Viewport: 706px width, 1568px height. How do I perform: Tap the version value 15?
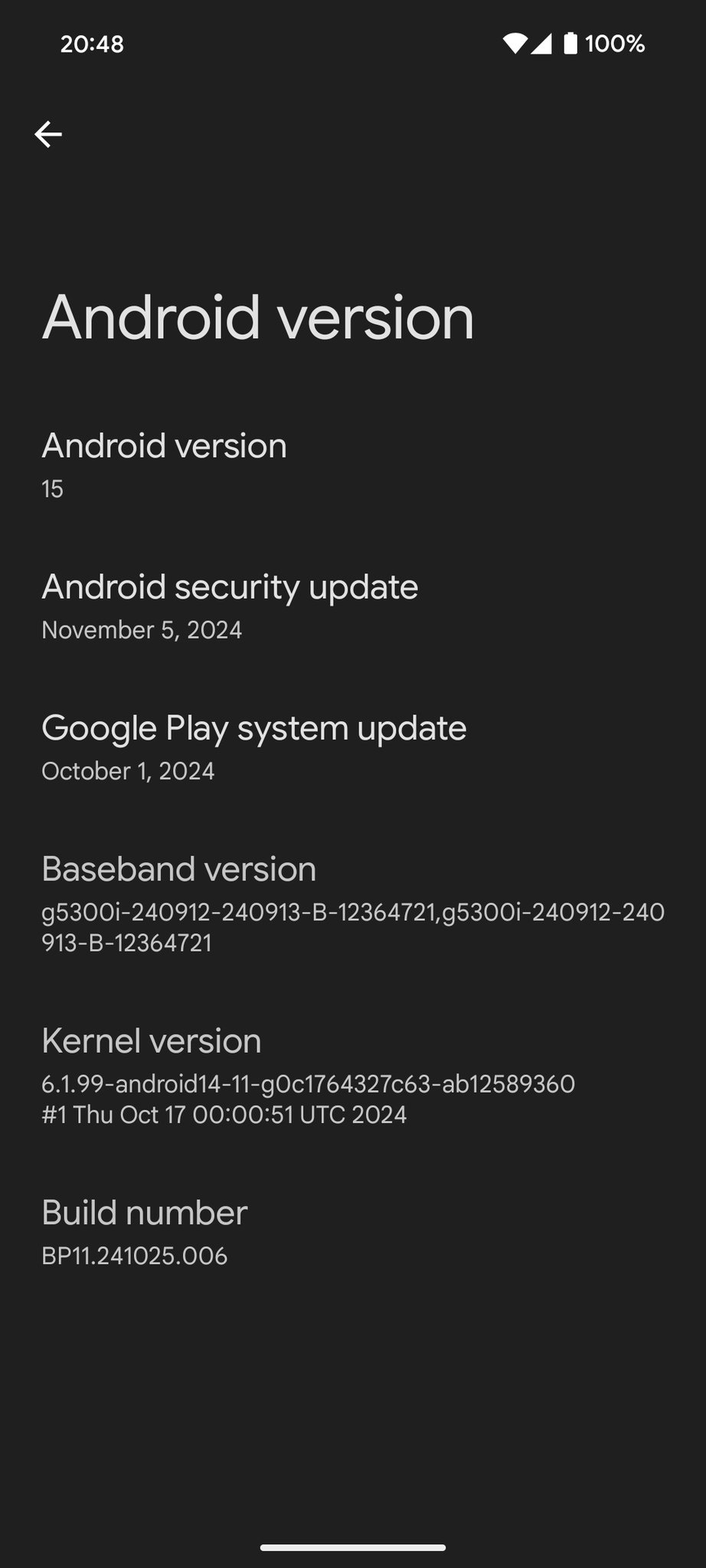52,489
